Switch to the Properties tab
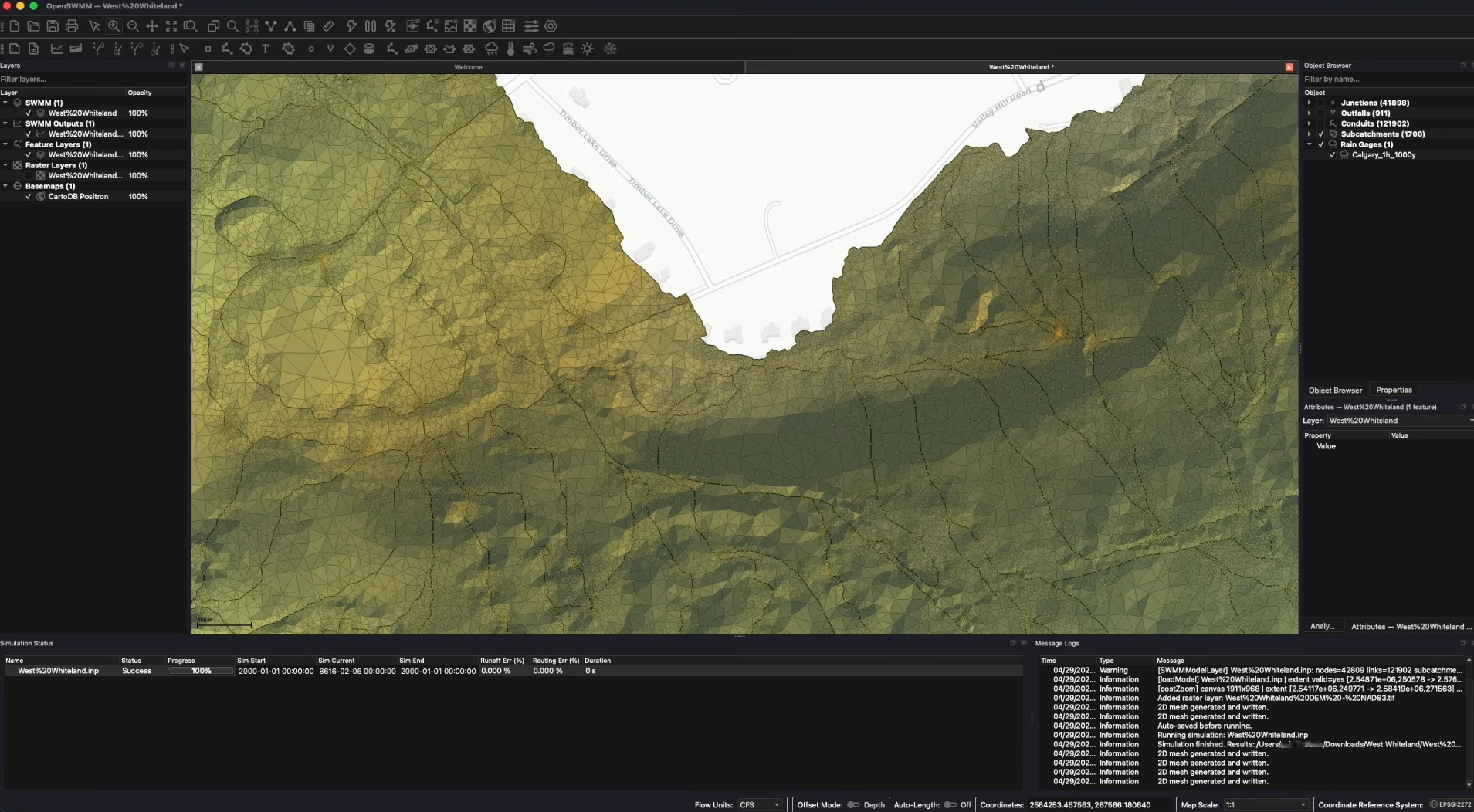 tap(1394, 390)
